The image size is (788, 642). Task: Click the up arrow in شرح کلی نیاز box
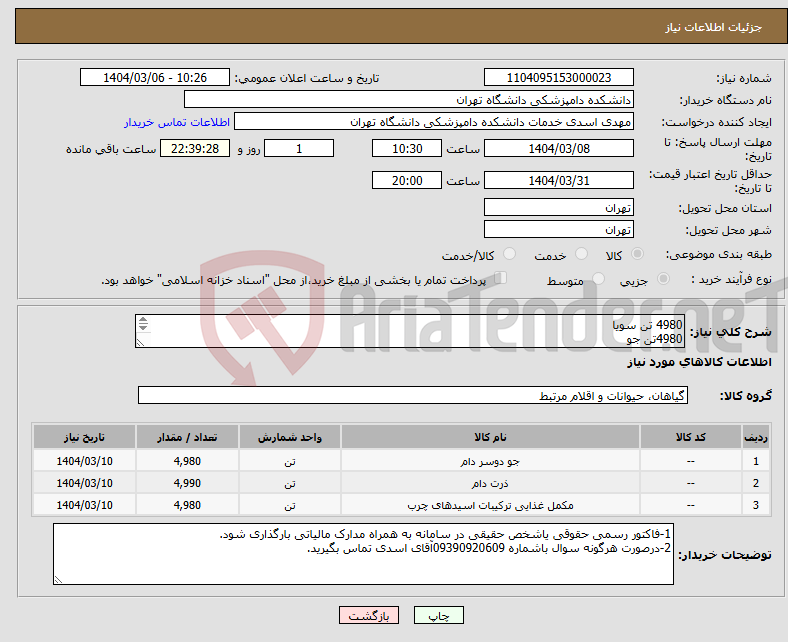143,320
